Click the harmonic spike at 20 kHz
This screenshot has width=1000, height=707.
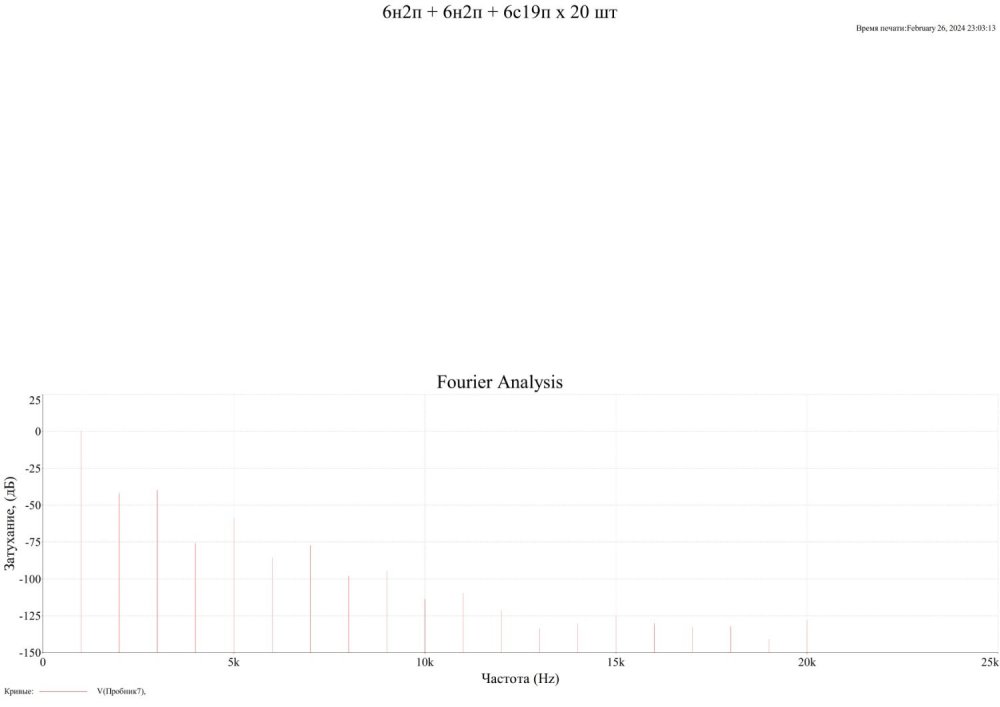tap(807, 636)
